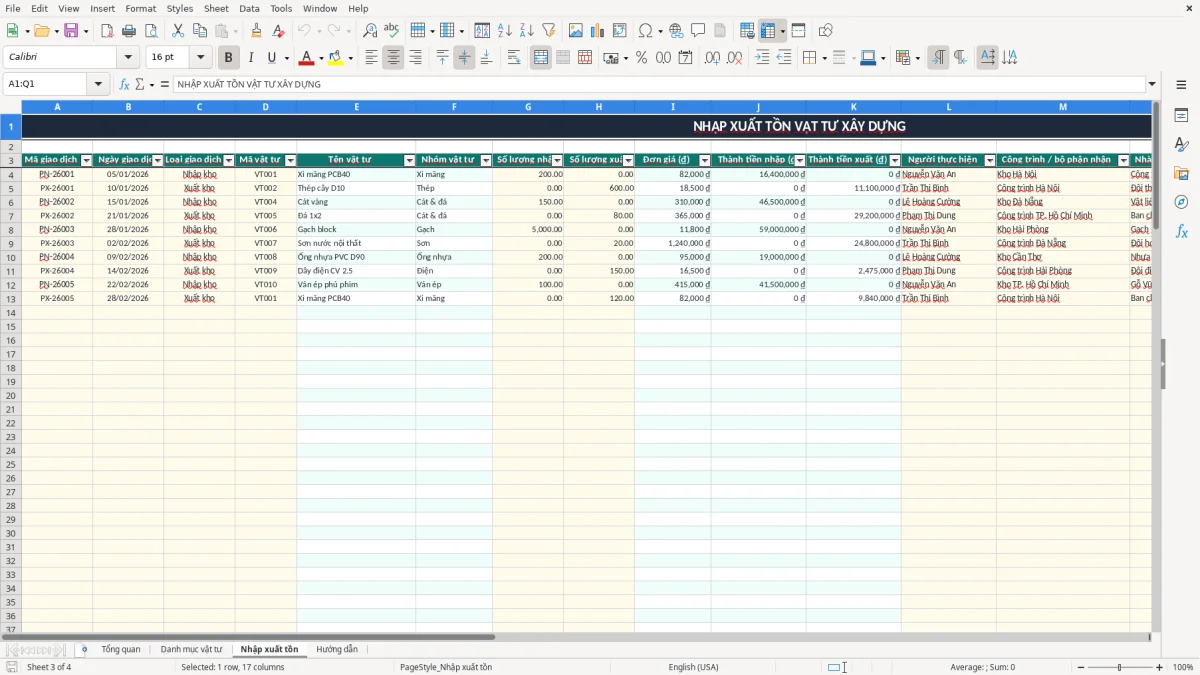Open the Format menu
The width and height of the screenshot is (1200, 675).
point(140,8)
